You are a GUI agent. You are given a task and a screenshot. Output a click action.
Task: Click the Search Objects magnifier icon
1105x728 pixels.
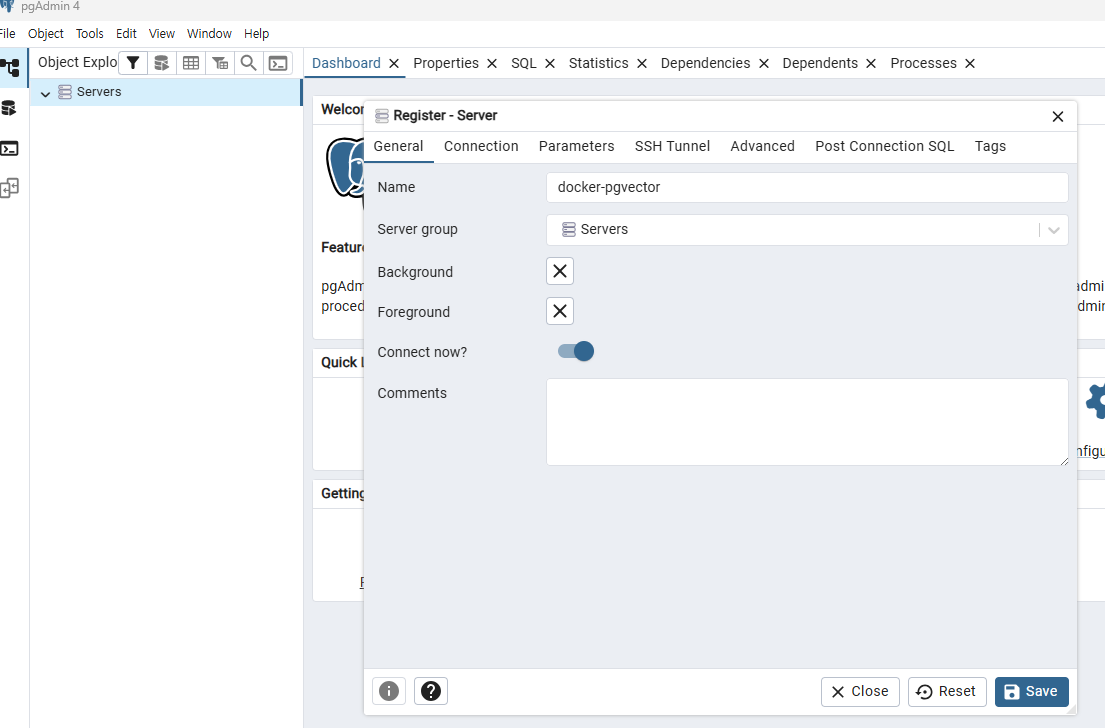(x=248, y=63)
